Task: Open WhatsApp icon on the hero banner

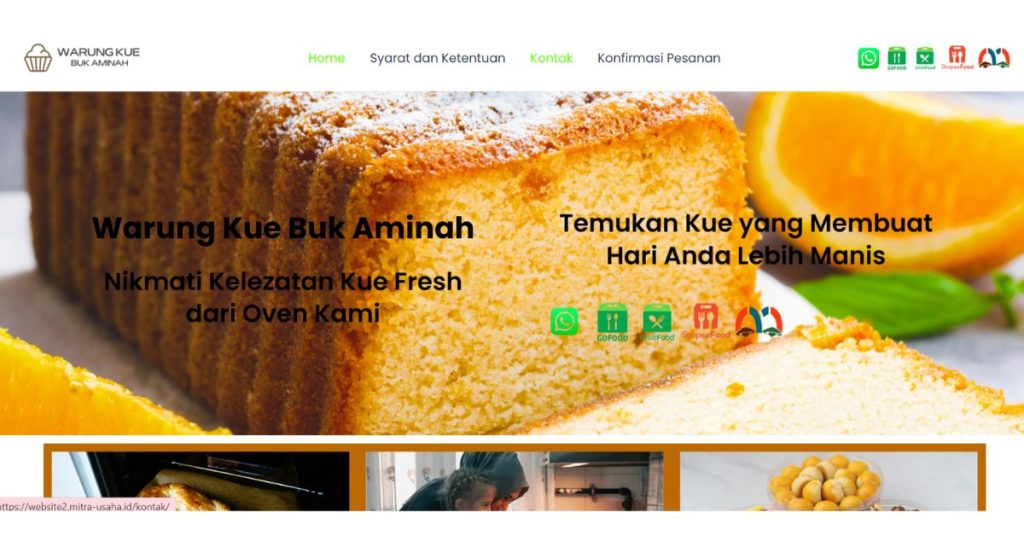Action: click(564, 321)
